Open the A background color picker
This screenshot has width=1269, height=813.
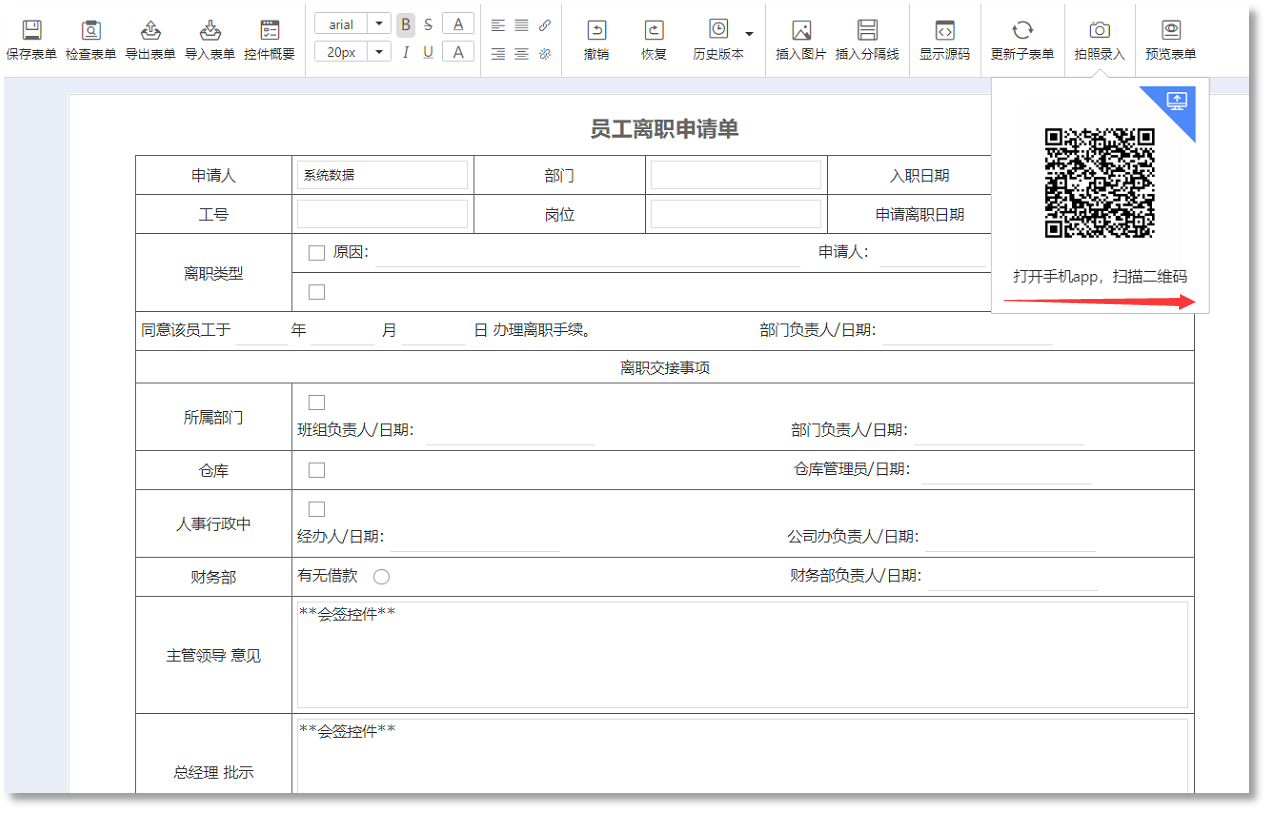(x=458, y=52)
